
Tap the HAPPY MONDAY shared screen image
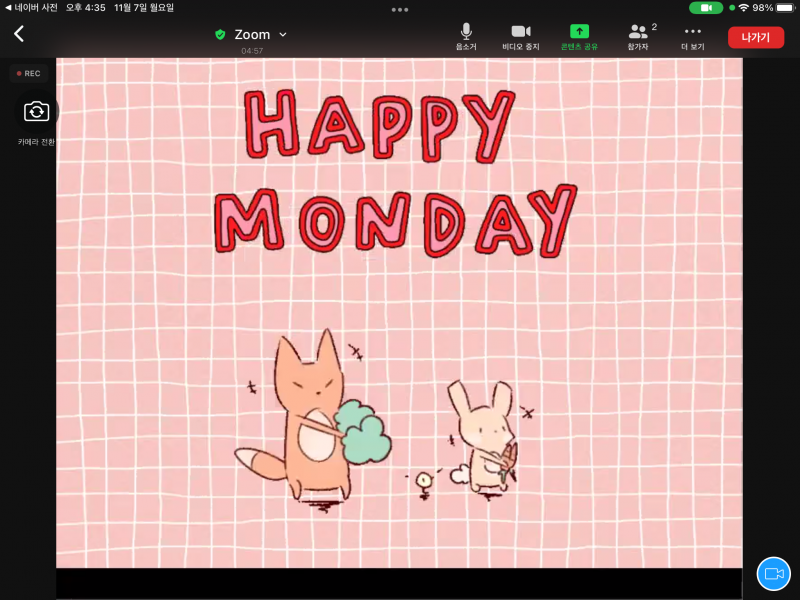pos(399,312)
